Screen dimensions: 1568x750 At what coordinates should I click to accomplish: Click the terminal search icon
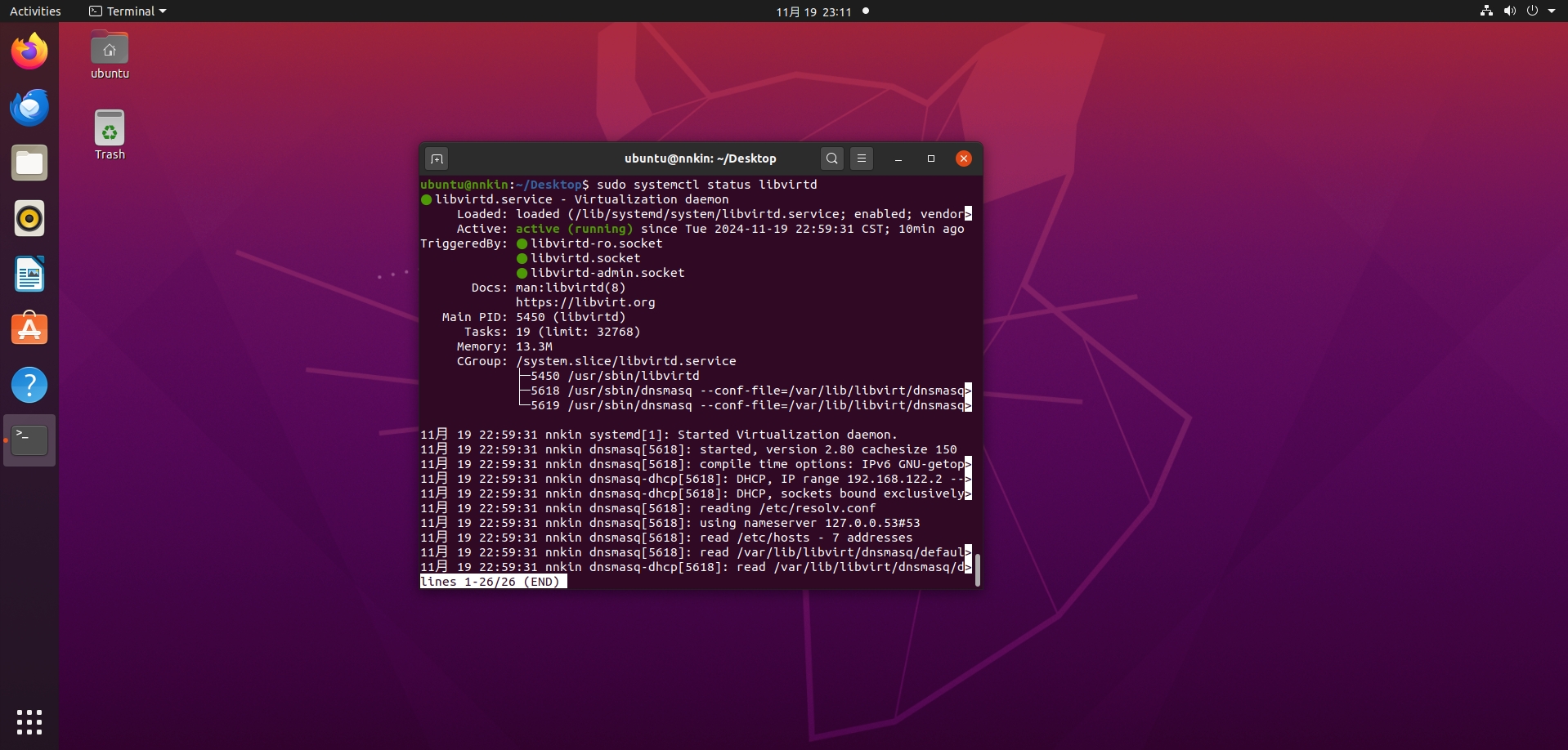(831, 158)
